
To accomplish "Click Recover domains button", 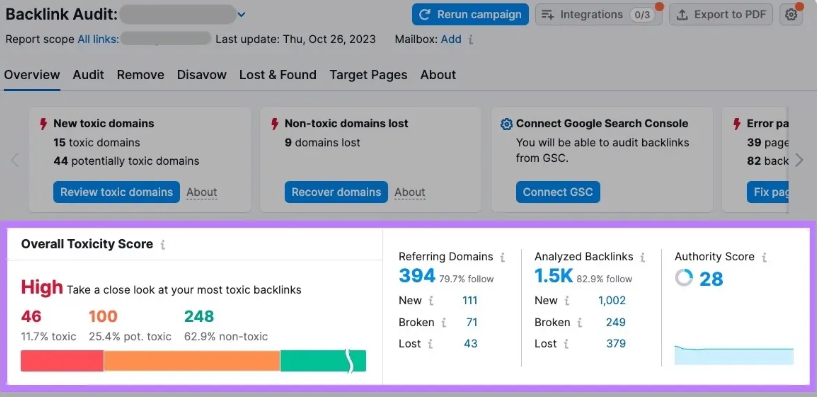I will pos(336,192).
